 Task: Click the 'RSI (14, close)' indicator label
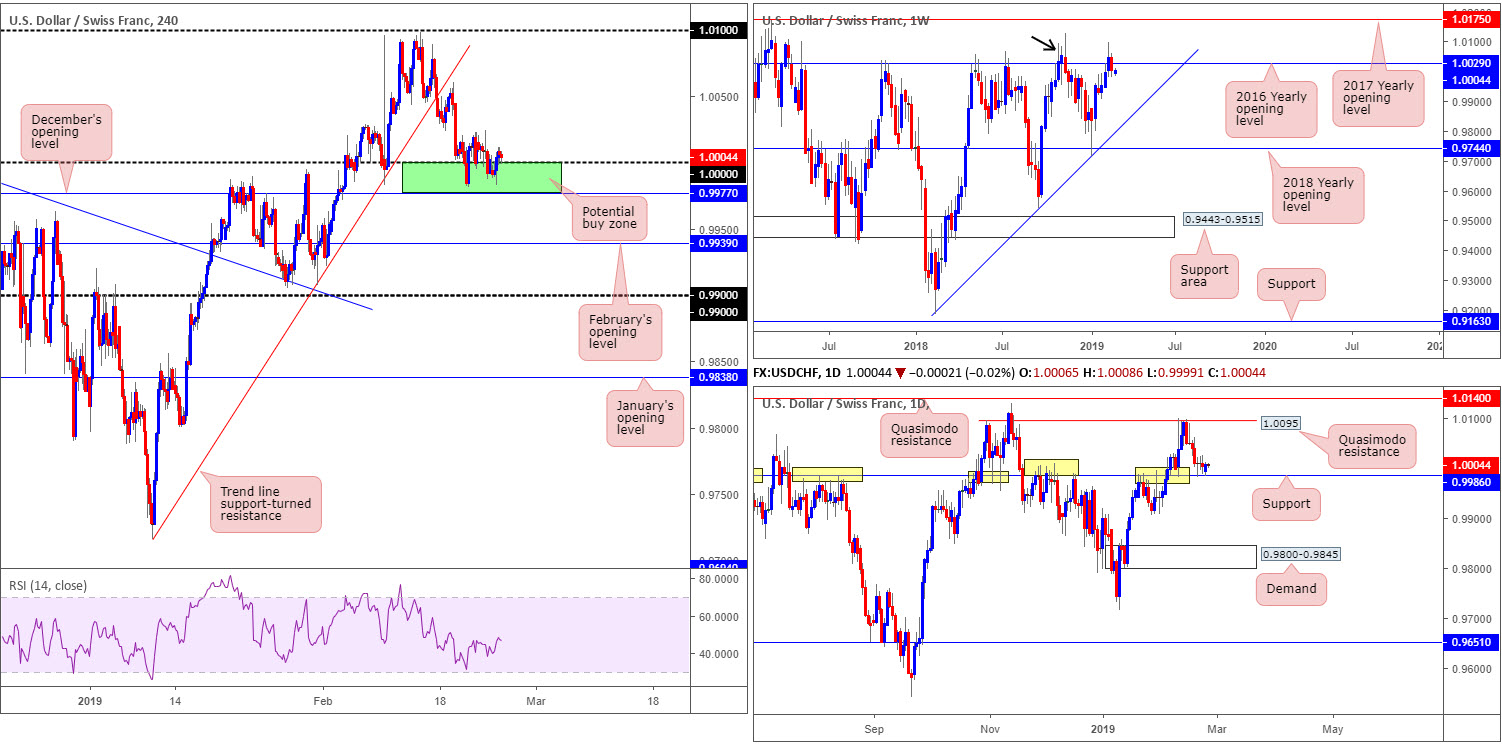point(50,585)
